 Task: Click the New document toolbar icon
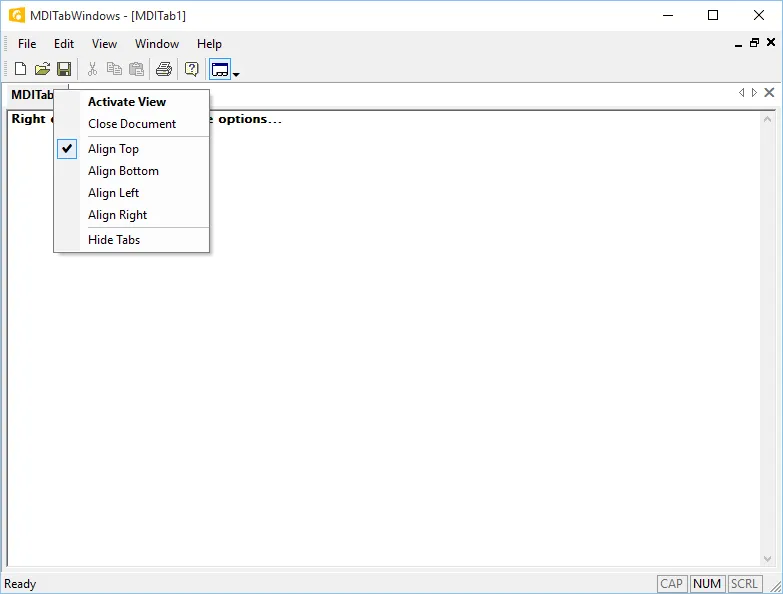(20, 69)
